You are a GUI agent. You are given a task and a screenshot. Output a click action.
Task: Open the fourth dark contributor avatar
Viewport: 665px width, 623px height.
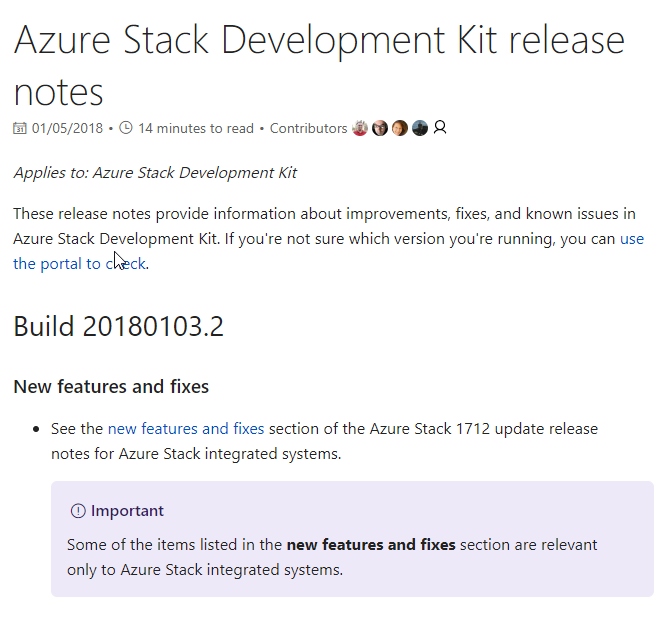coord(419,128)
